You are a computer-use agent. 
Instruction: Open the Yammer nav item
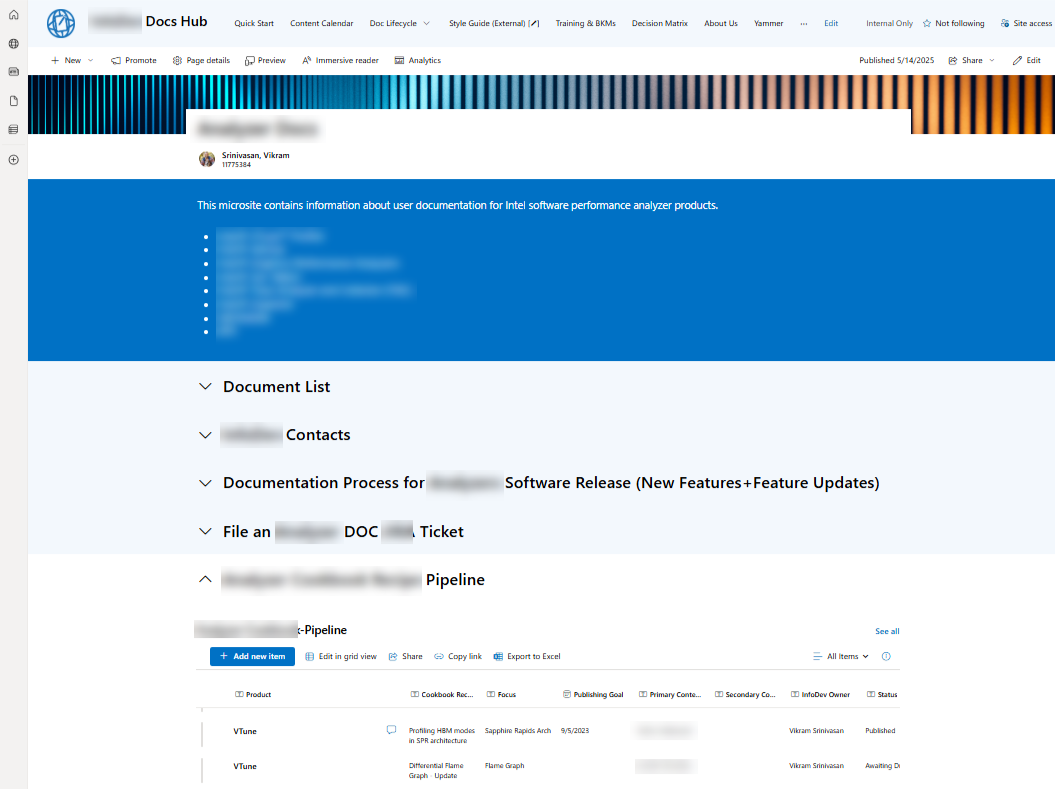[x=768, y=24]
